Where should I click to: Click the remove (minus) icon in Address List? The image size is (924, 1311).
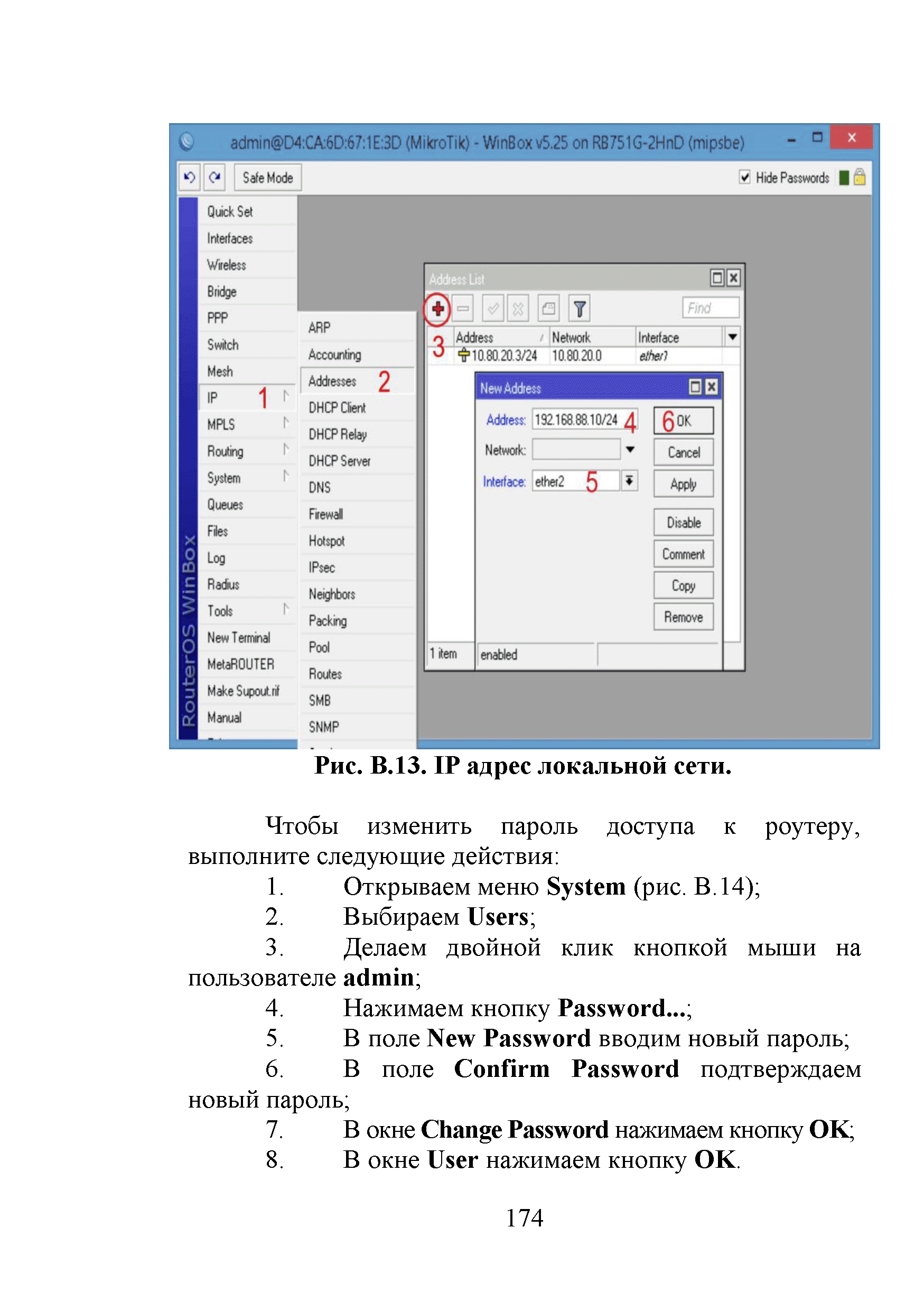[463, 309]
